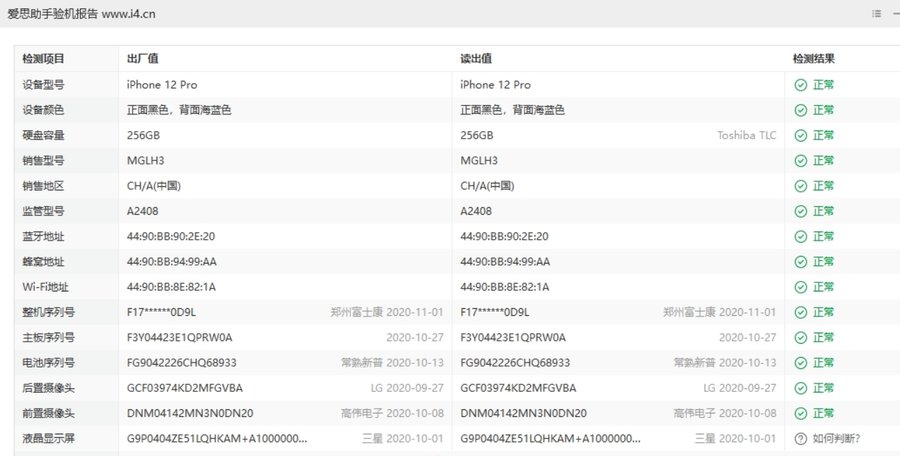Click F17******0D9L in the 读出值 column
900x456 pixels.
pos(495,312)
